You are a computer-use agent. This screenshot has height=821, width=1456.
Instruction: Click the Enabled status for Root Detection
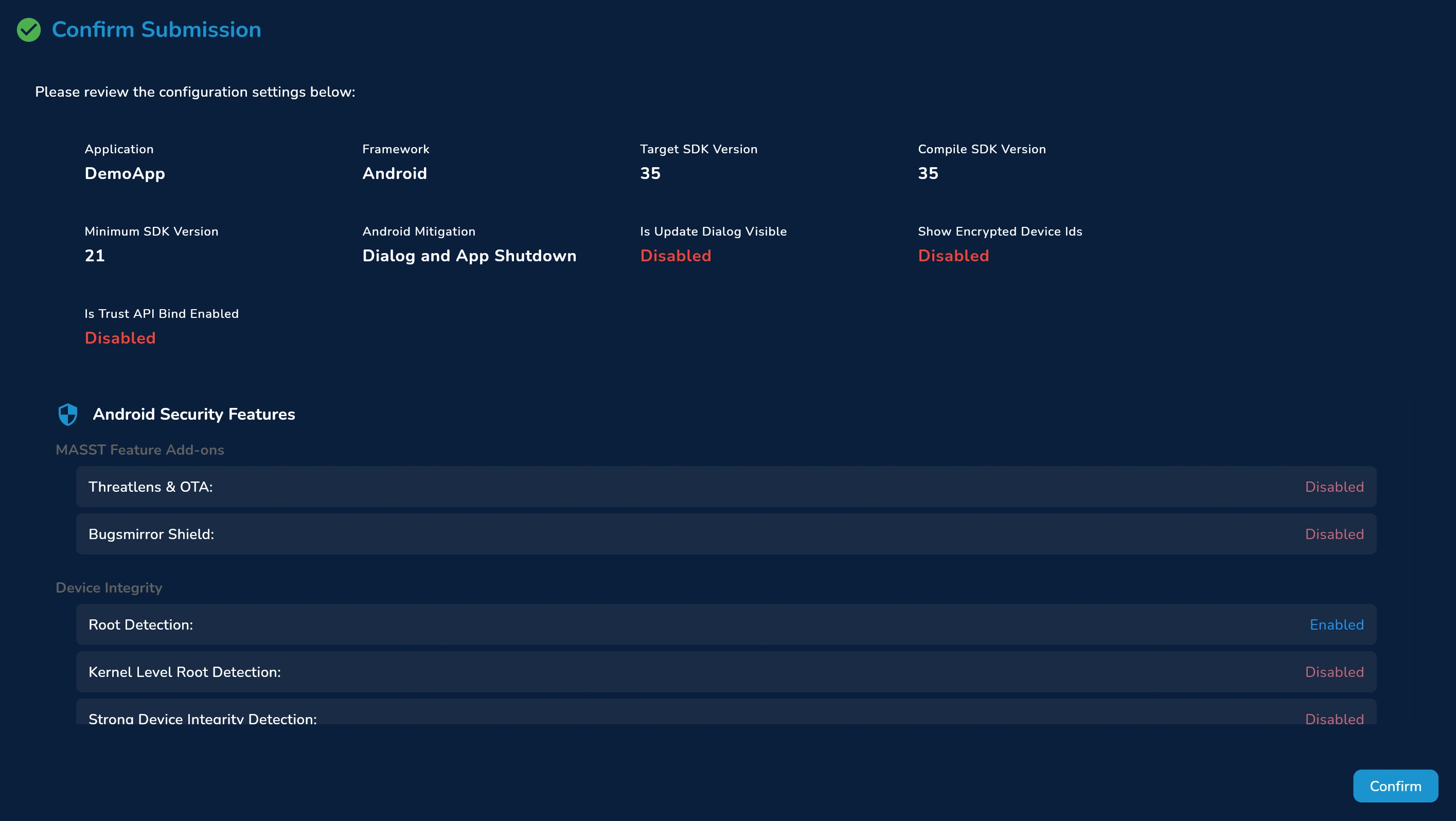point(1337,625)
